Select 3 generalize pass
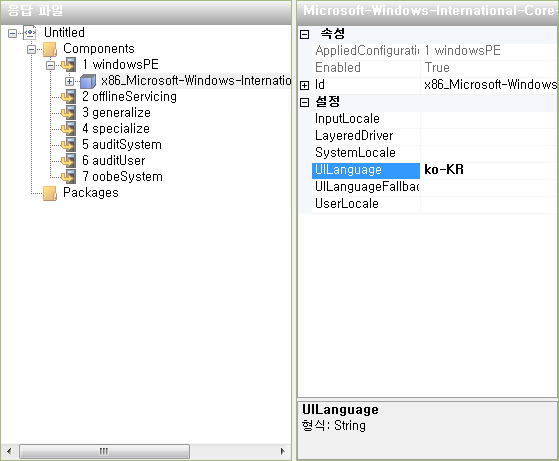This screenshot has height=461, width=559. point(116,113)
